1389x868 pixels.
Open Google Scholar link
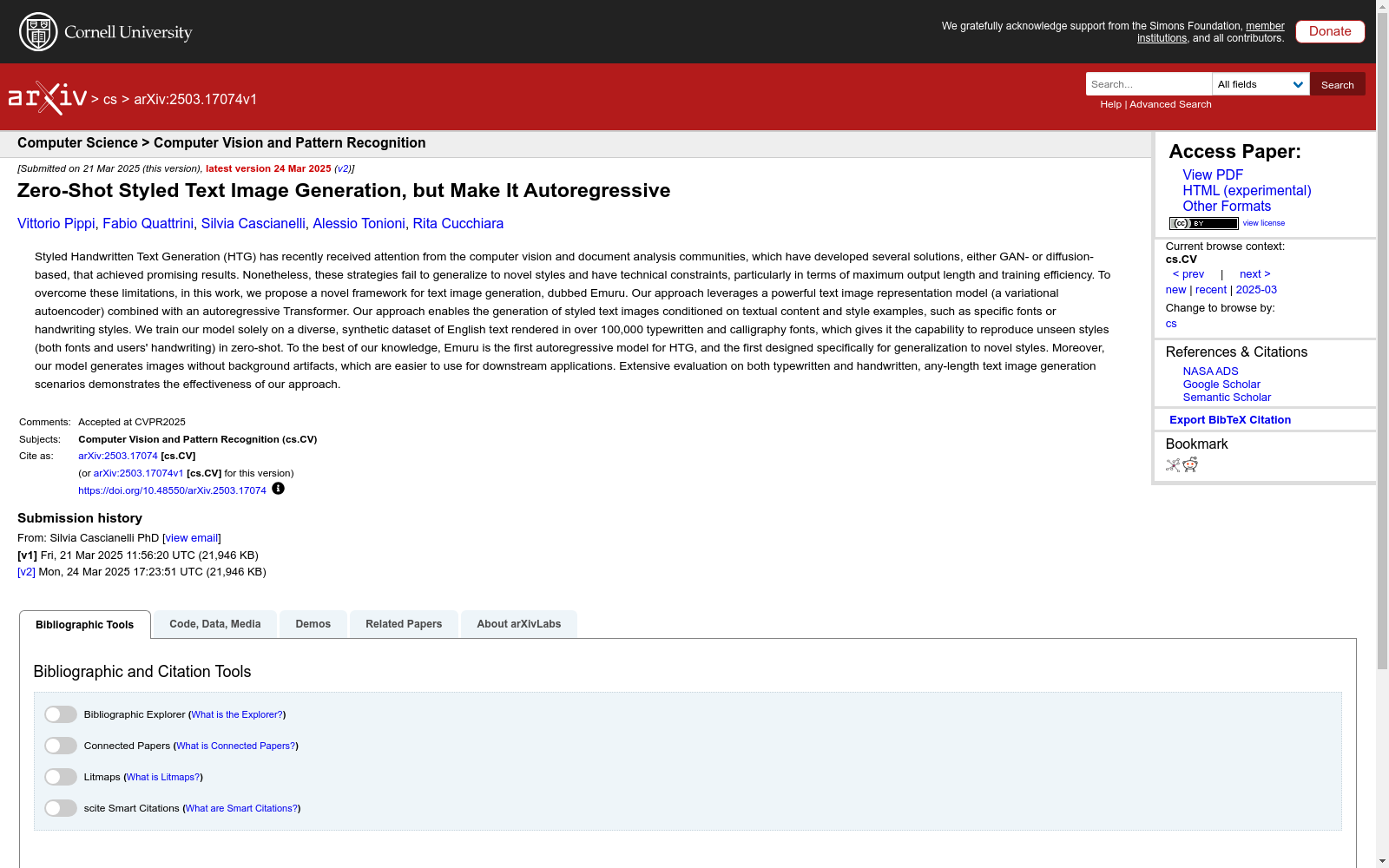[1221, 385]
